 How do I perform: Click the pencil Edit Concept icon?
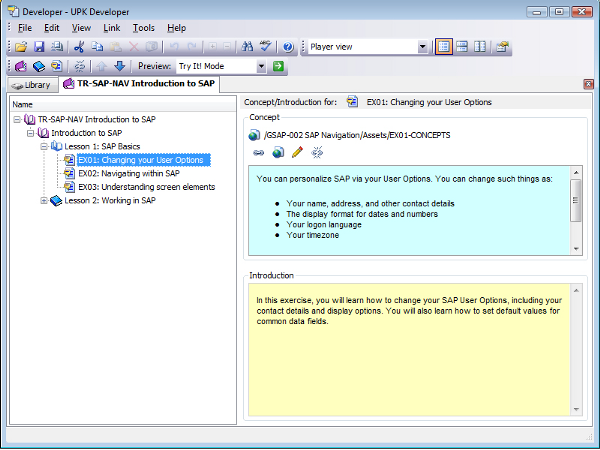click(x=297, y=153)
